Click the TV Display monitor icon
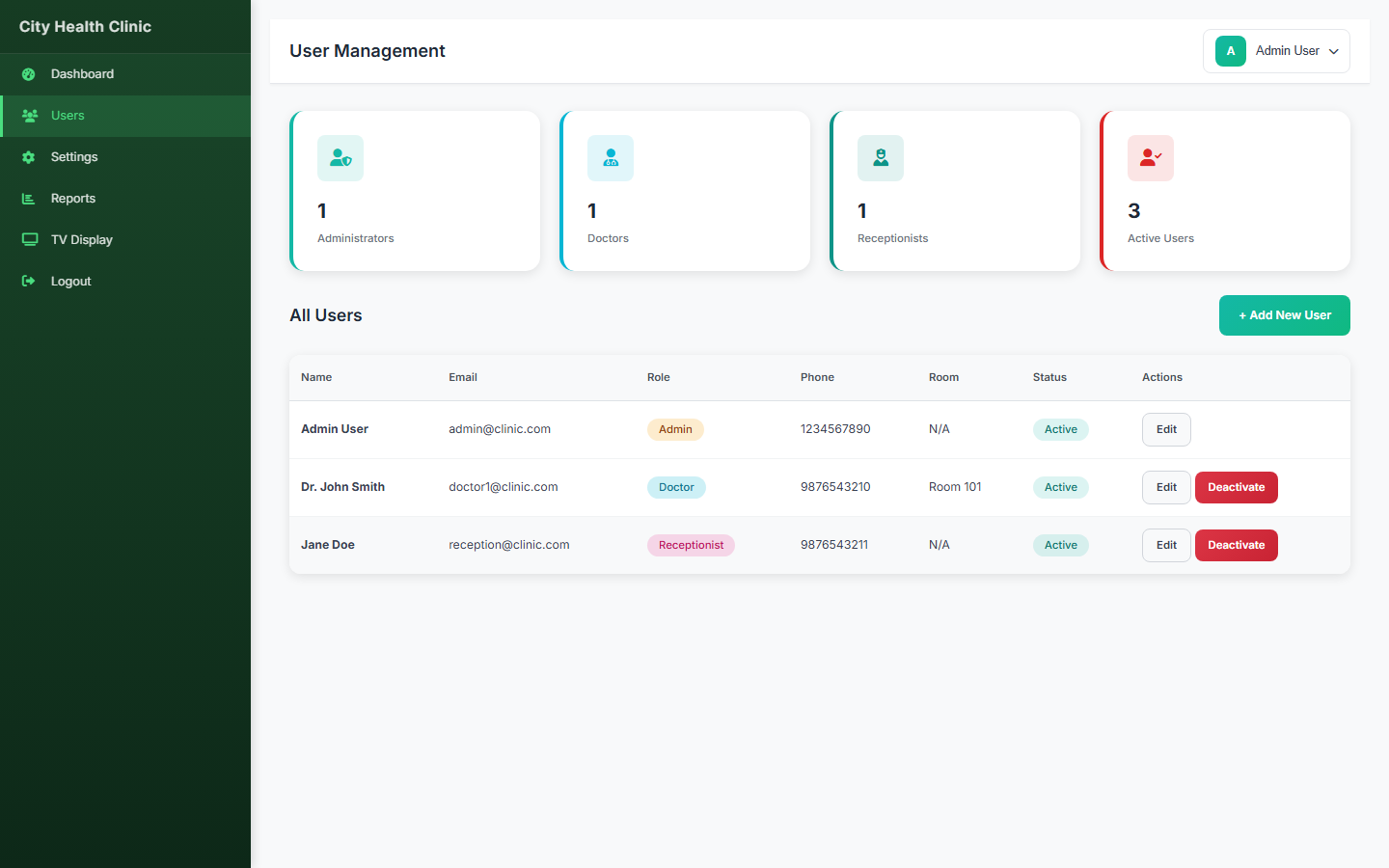The width and height of the screenshot is (1389, 868). pyautogui.click(x=30, y=240)
